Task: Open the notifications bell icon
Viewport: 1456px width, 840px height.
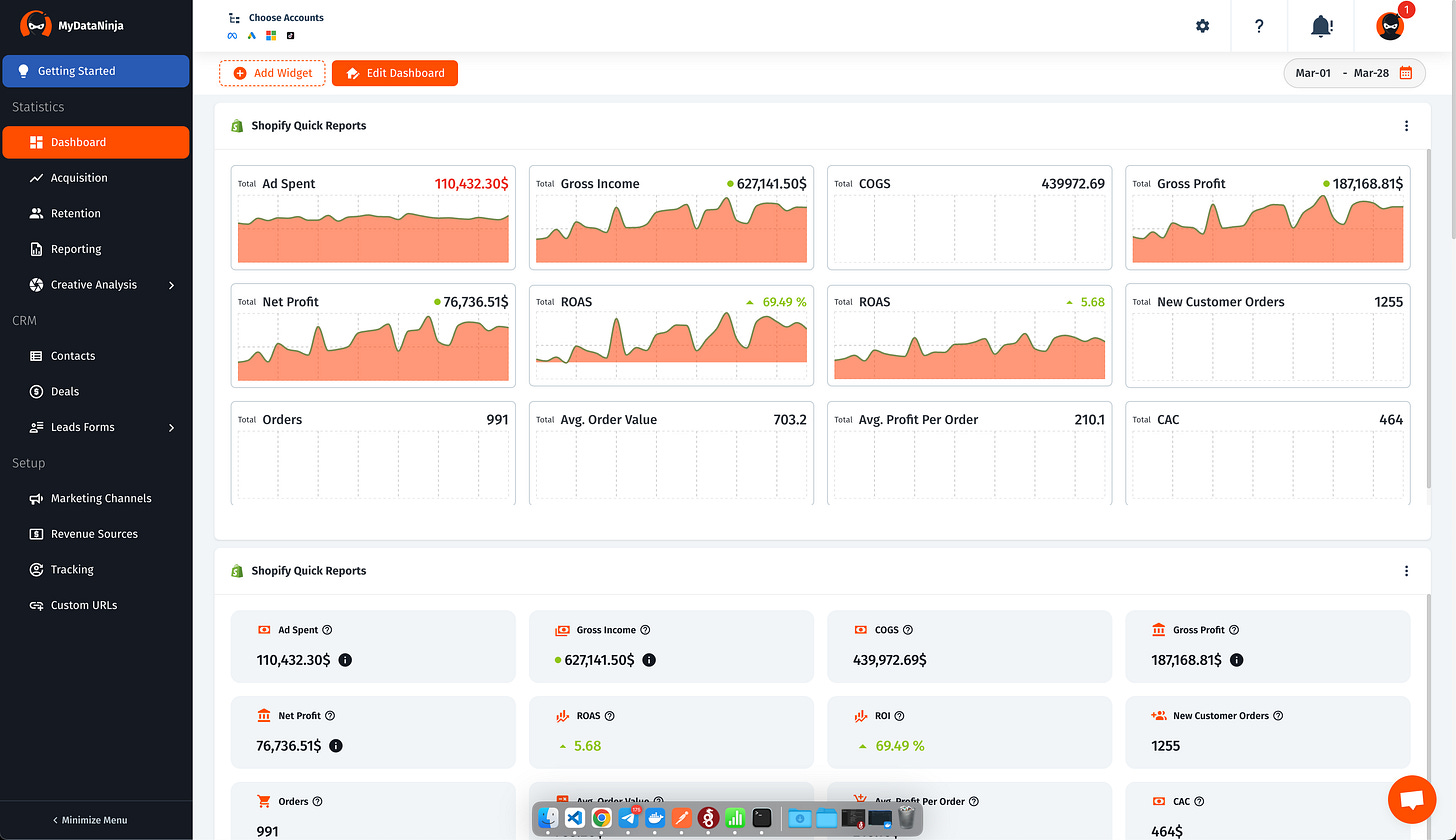Action: pyautogui.click(x=1322, y=26)
